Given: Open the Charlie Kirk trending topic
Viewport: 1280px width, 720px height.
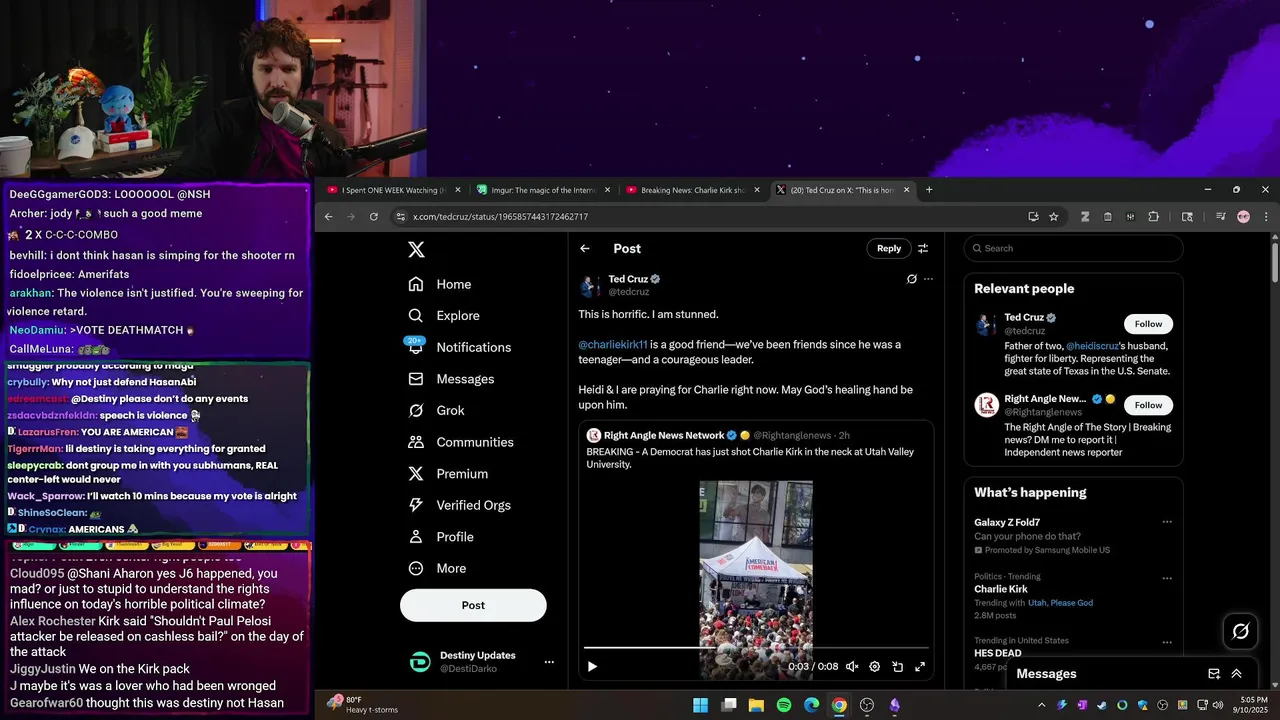Looking at the screenshot, I should point(1001,589).
